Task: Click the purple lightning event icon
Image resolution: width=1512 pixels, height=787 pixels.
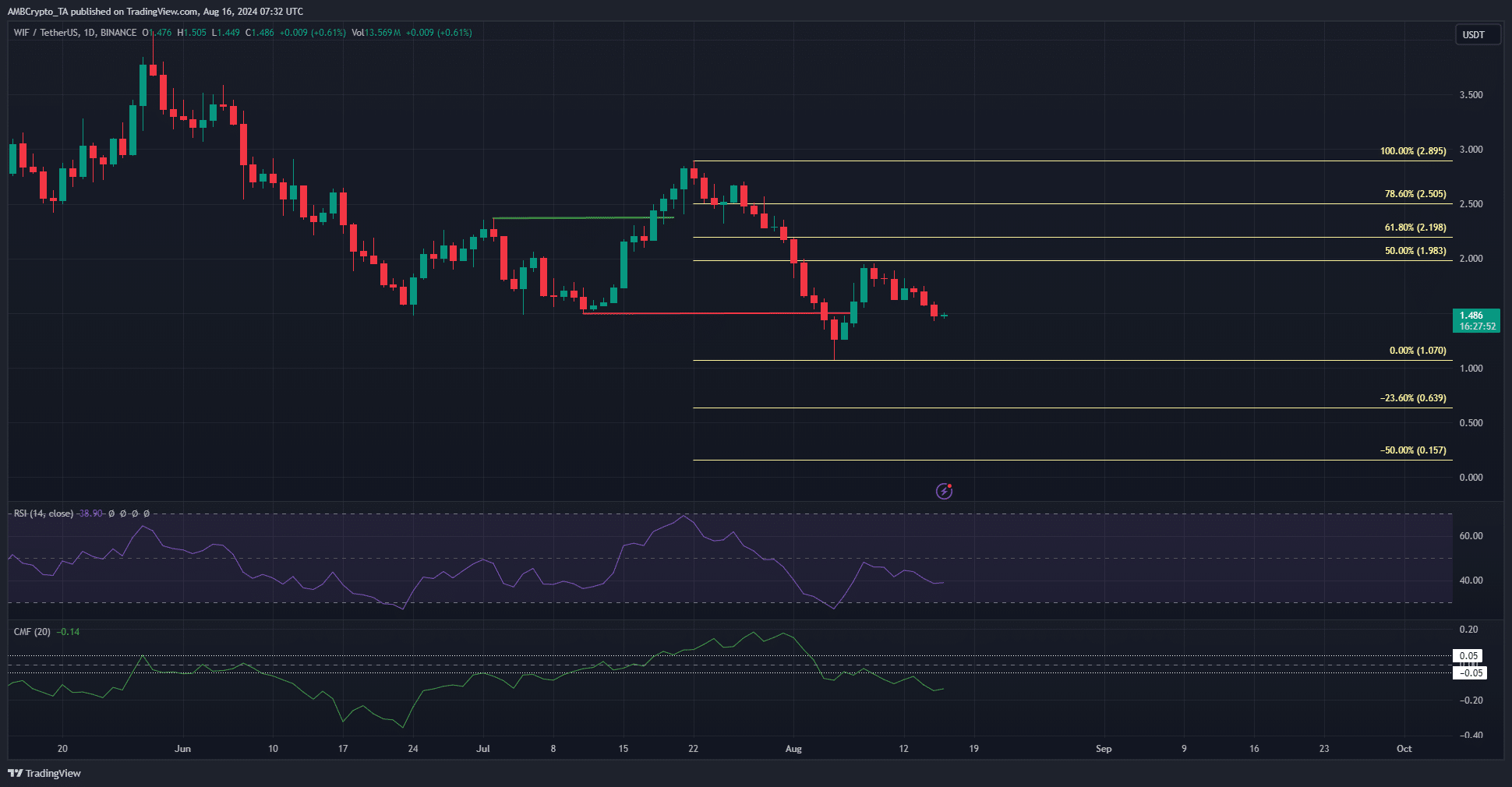Action: [944, 491]
